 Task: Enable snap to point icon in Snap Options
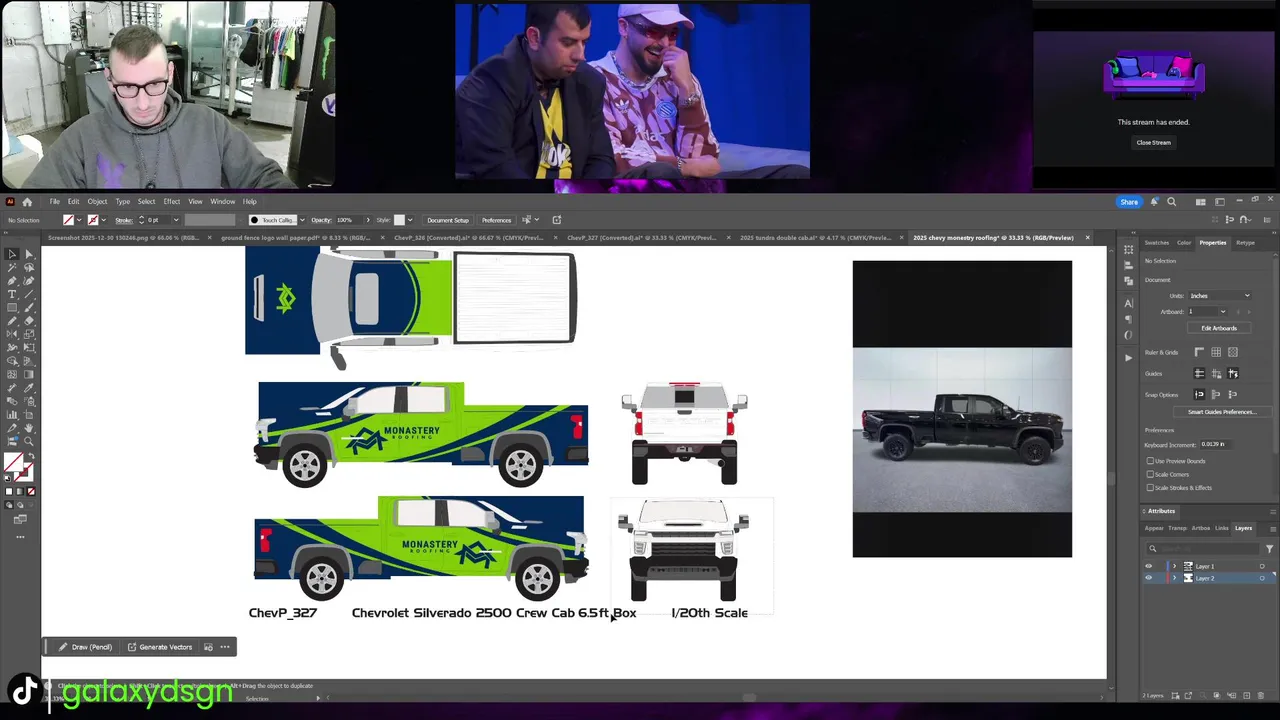(1199, 394)
